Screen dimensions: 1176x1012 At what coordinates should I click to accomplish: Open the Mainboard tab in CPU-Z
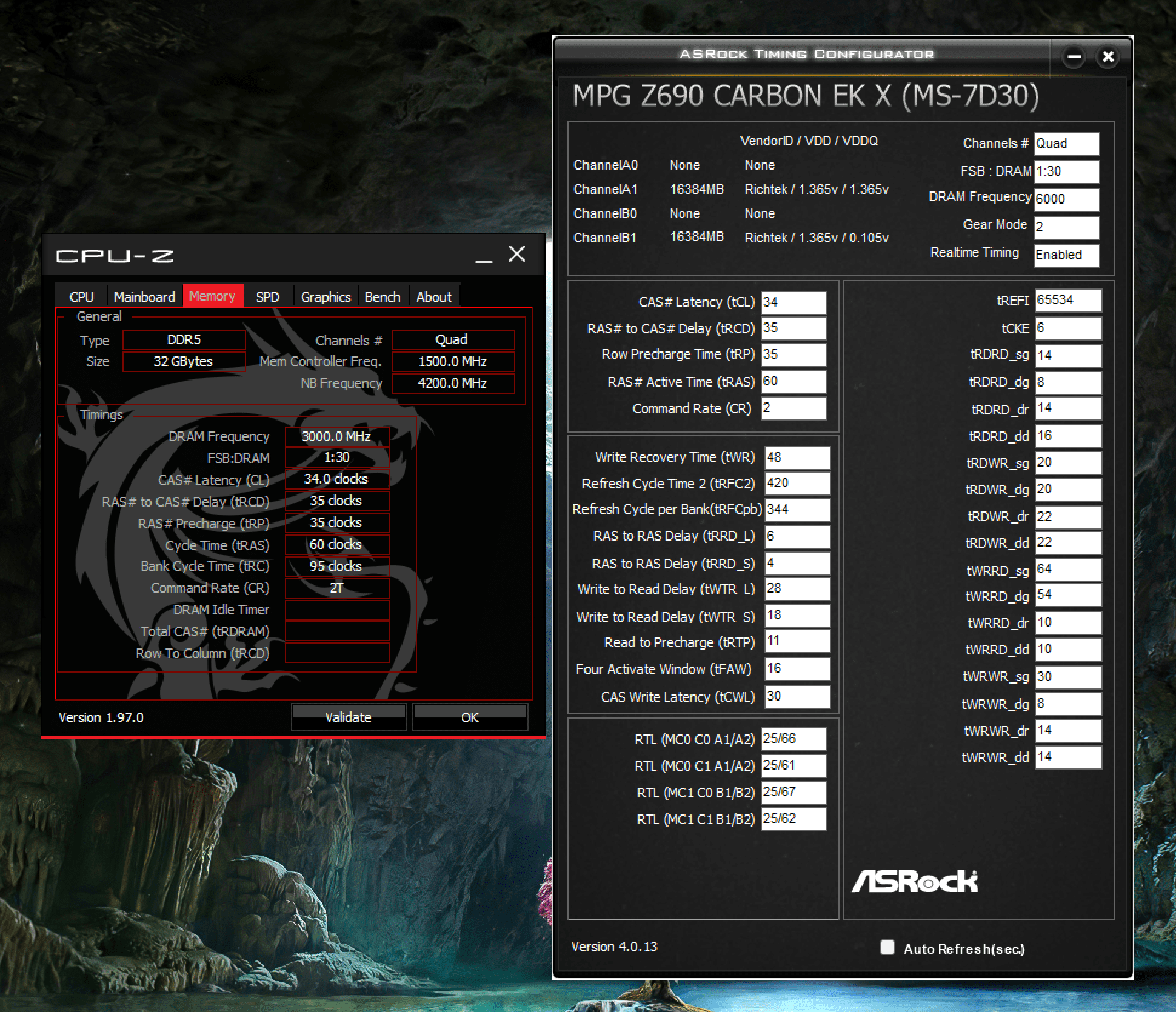(144, 296)
